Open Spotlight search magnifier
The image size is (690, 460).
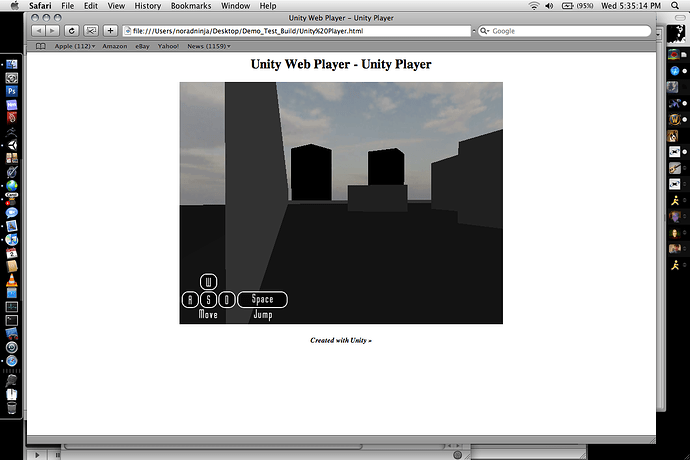(x=675, y=6)
